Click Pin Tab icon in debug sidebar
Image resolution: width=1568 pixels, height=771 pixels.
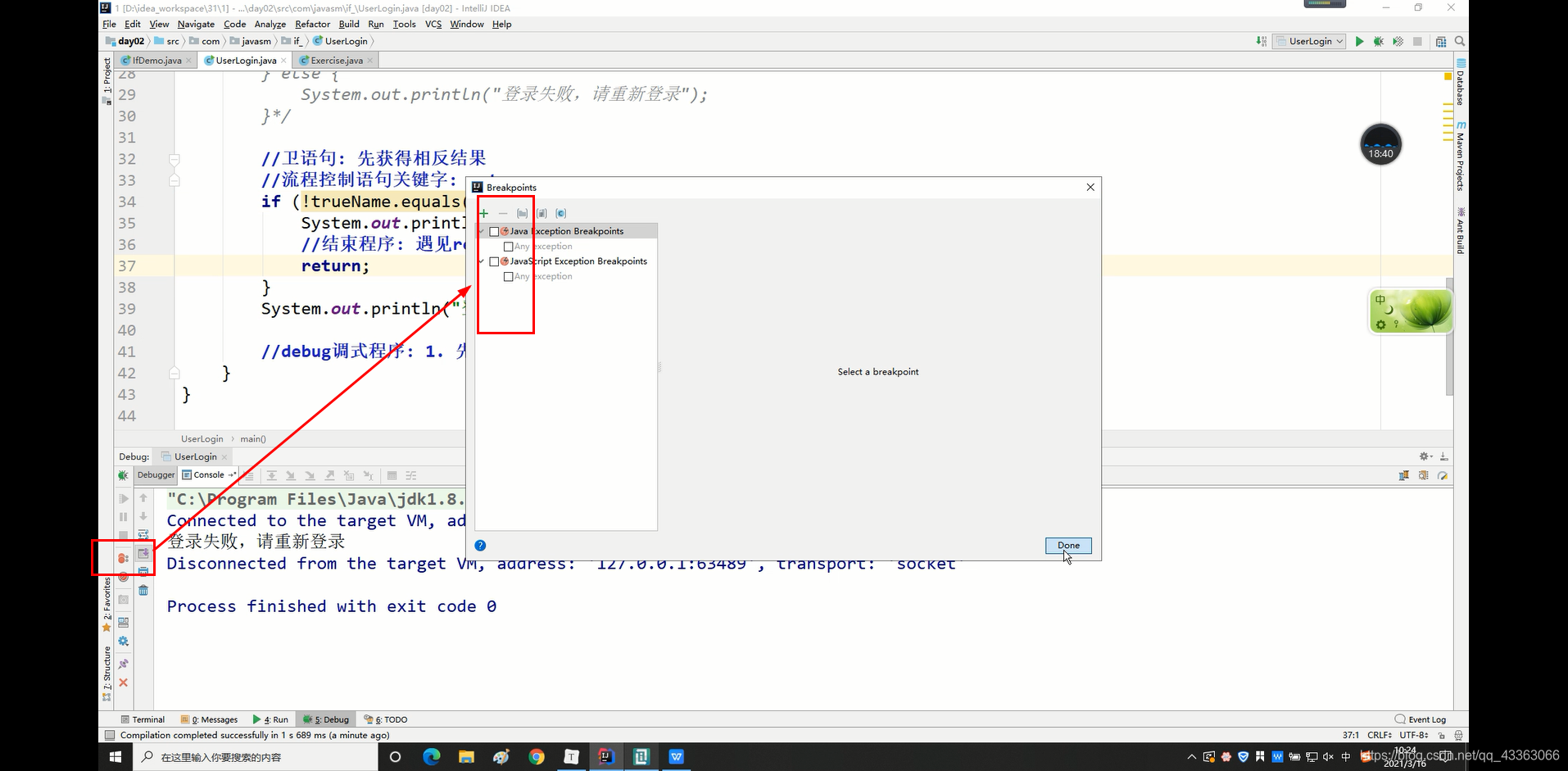[123, 664]
